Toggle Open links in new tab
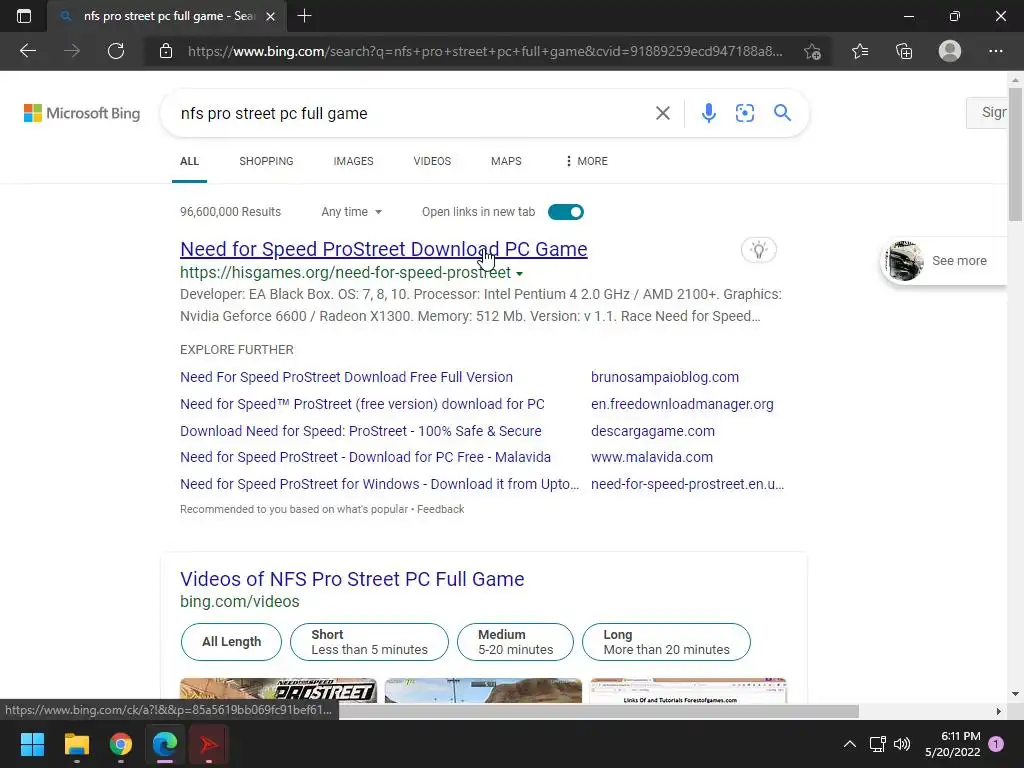Viewport: 1024px width, 768px height. [566, 212]
